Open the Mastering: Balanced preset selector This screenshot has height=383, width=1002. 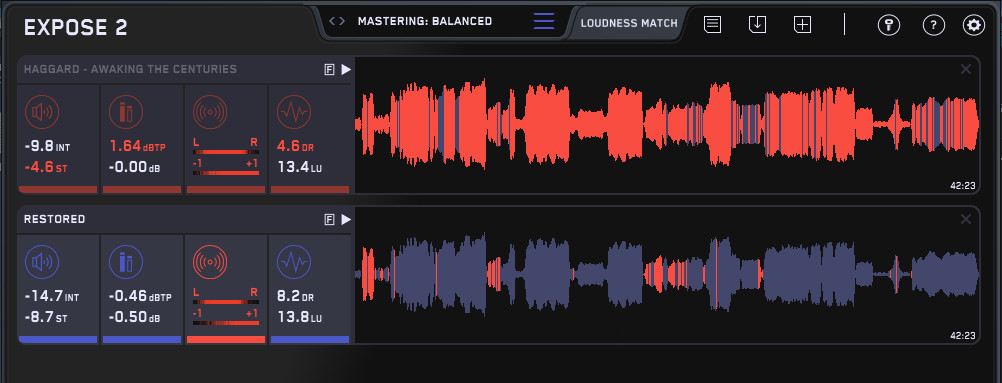pos(425,21)
